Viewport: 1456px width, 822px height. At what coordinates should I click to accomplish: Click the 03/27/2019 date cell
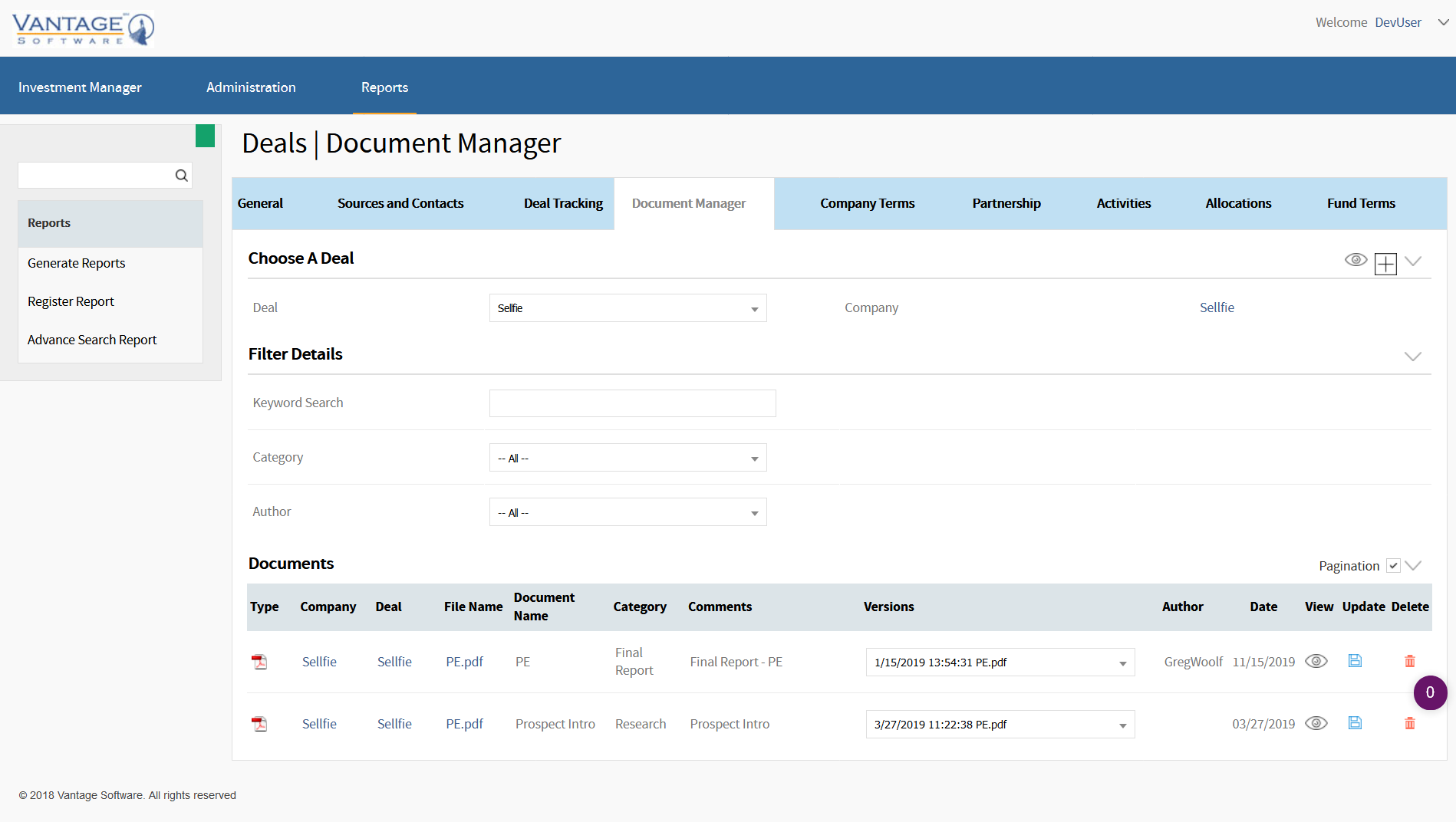click(1263, 724)
